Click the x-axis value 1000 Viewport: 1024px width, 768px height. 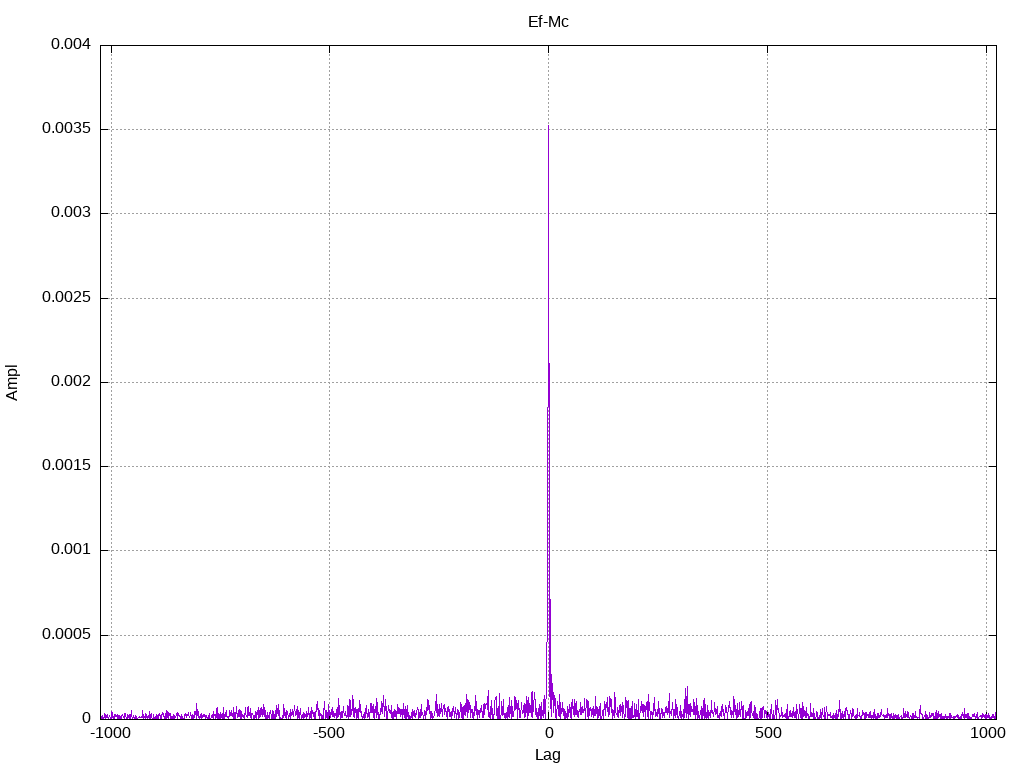coord(987,733)
